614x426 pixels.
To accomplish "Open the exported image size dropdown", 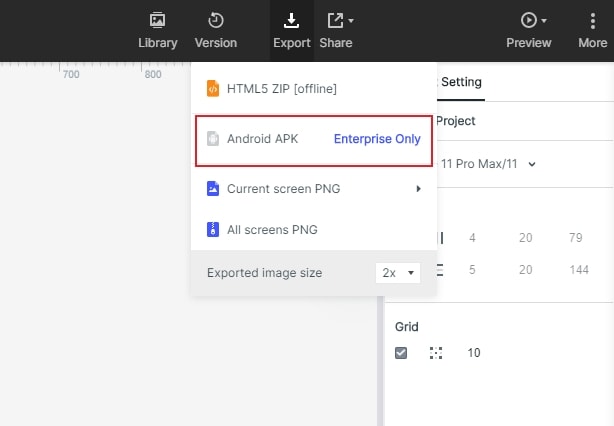I will point(399,272).
